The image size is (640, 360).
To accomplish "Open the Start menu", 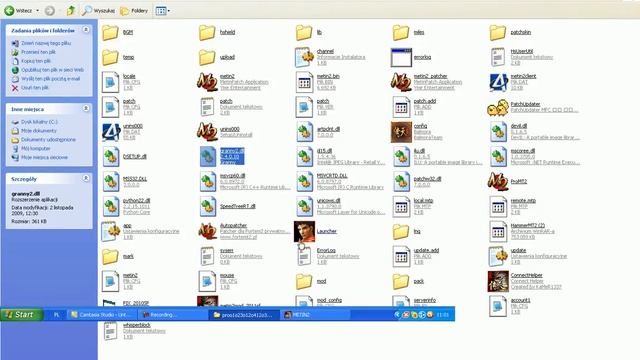I will (x=21, y=314).
